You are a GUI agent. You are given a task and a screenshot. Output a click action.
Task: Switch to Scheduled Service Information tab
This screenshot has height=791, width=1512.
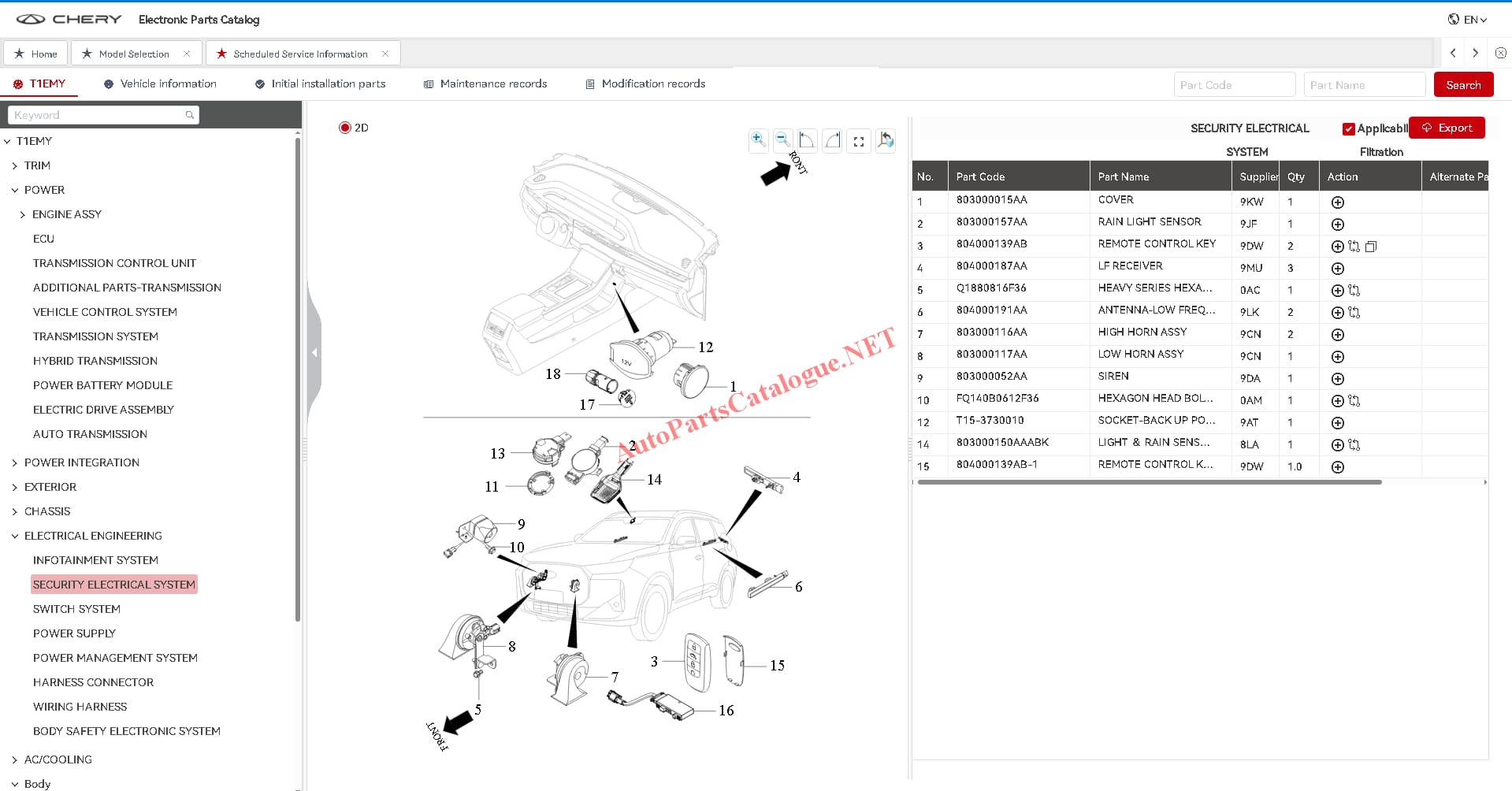point(300,54)
